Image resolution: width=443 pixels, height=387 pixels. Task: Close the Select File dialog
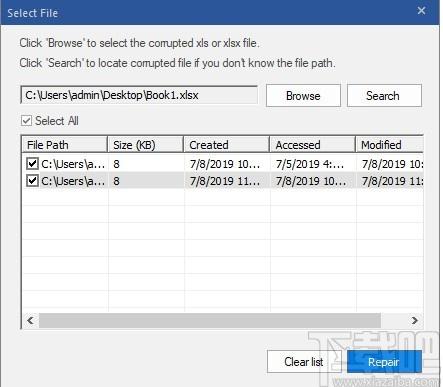pos(421,11)
